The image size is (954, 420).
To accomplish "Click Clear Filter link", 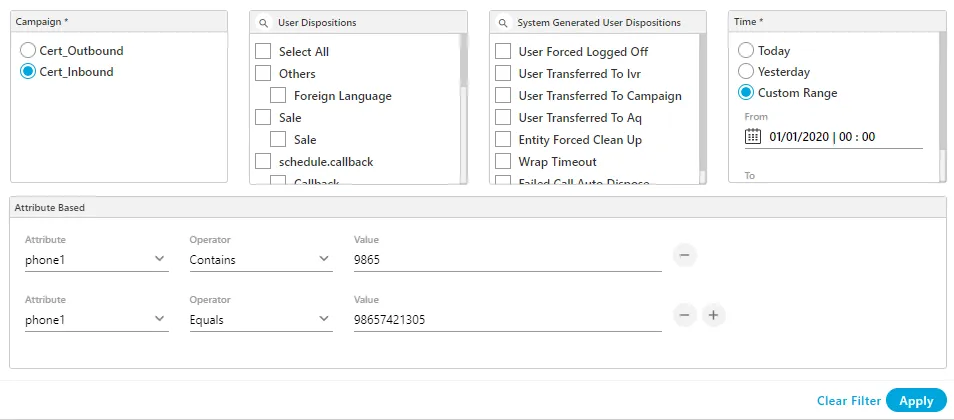I will coord(849,401).
